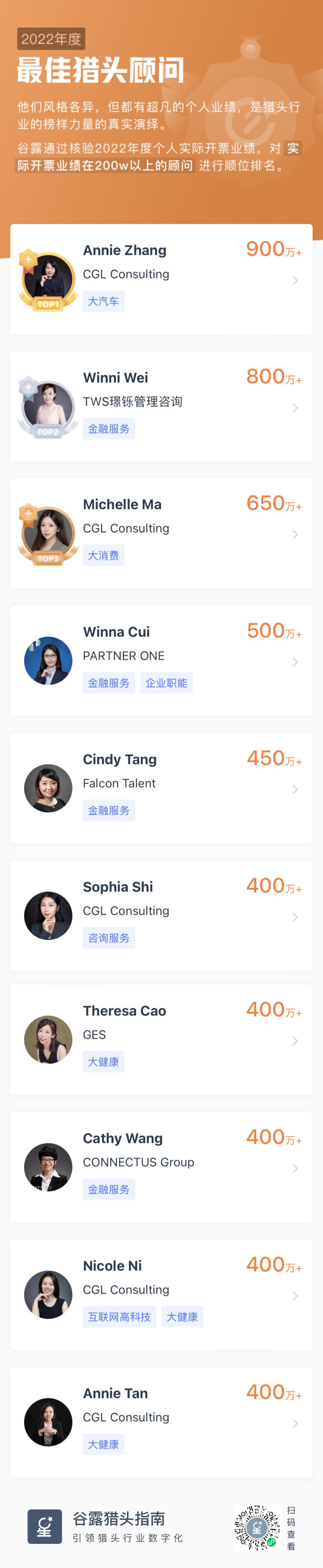Select the 企业职能 tag under Winna Cui
The height and width of the screenshot is (1568, 323).
tap(166, 683)
